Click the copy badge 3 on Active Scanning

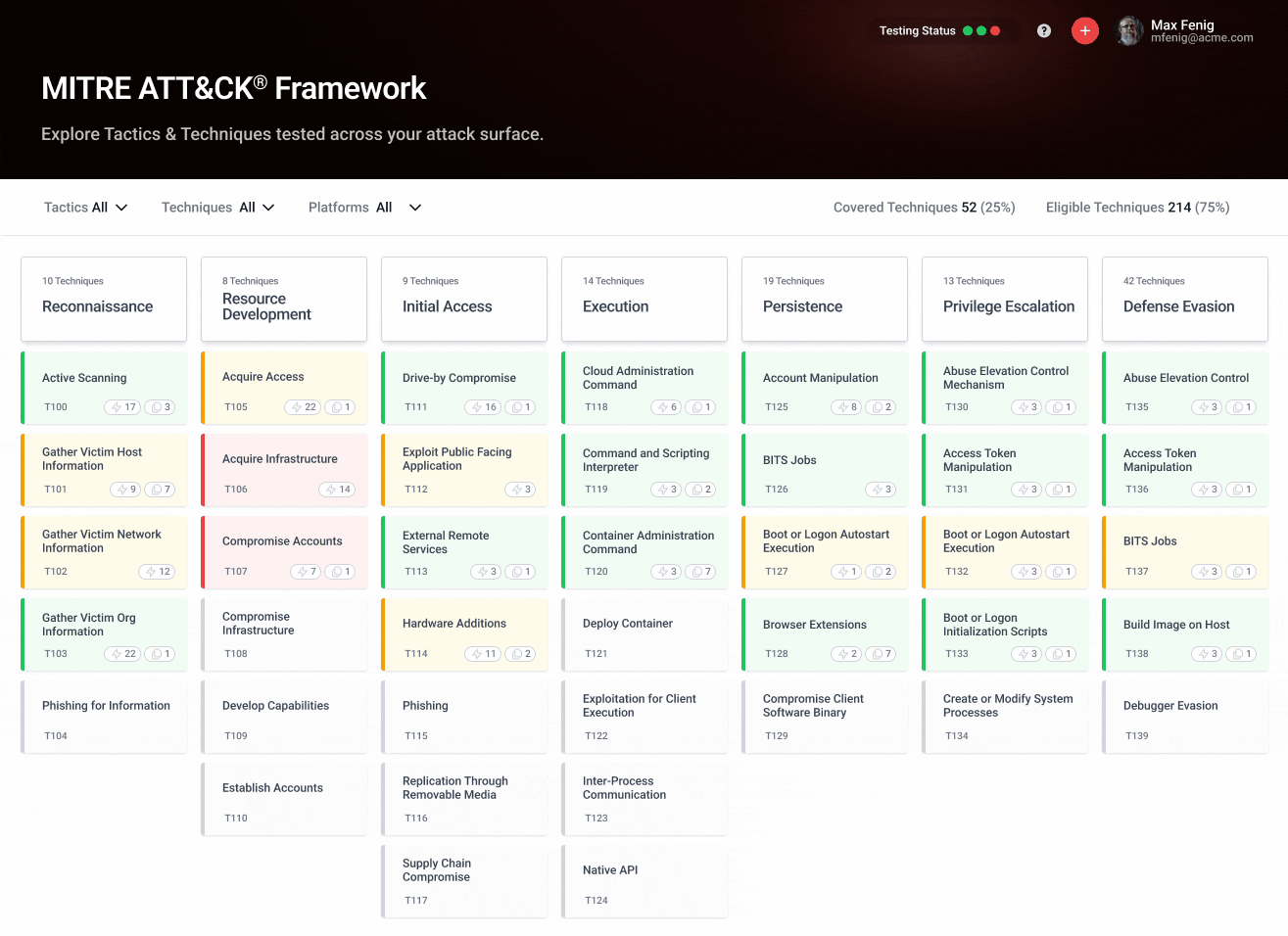click(161, 407)
